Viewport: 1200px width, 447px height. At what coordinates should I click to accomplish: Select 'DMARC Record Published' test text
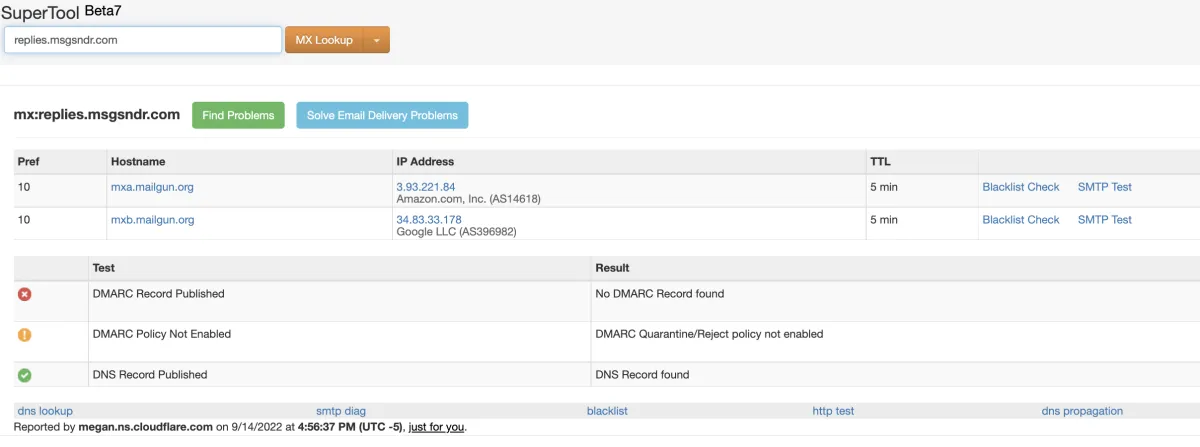tap(158, 294)
